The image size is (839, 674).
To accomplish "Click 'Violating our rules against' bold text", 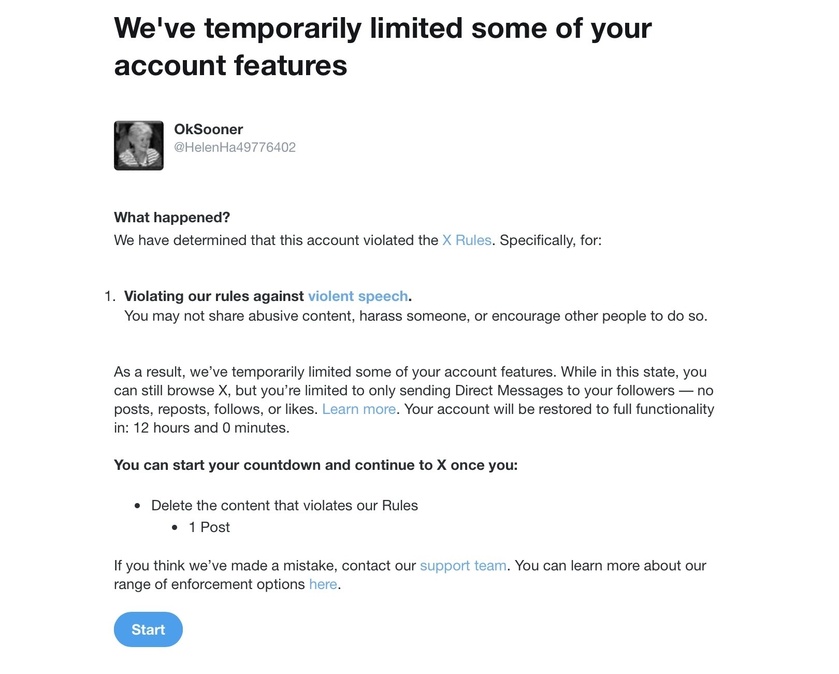I will click(x=214, y=296).
